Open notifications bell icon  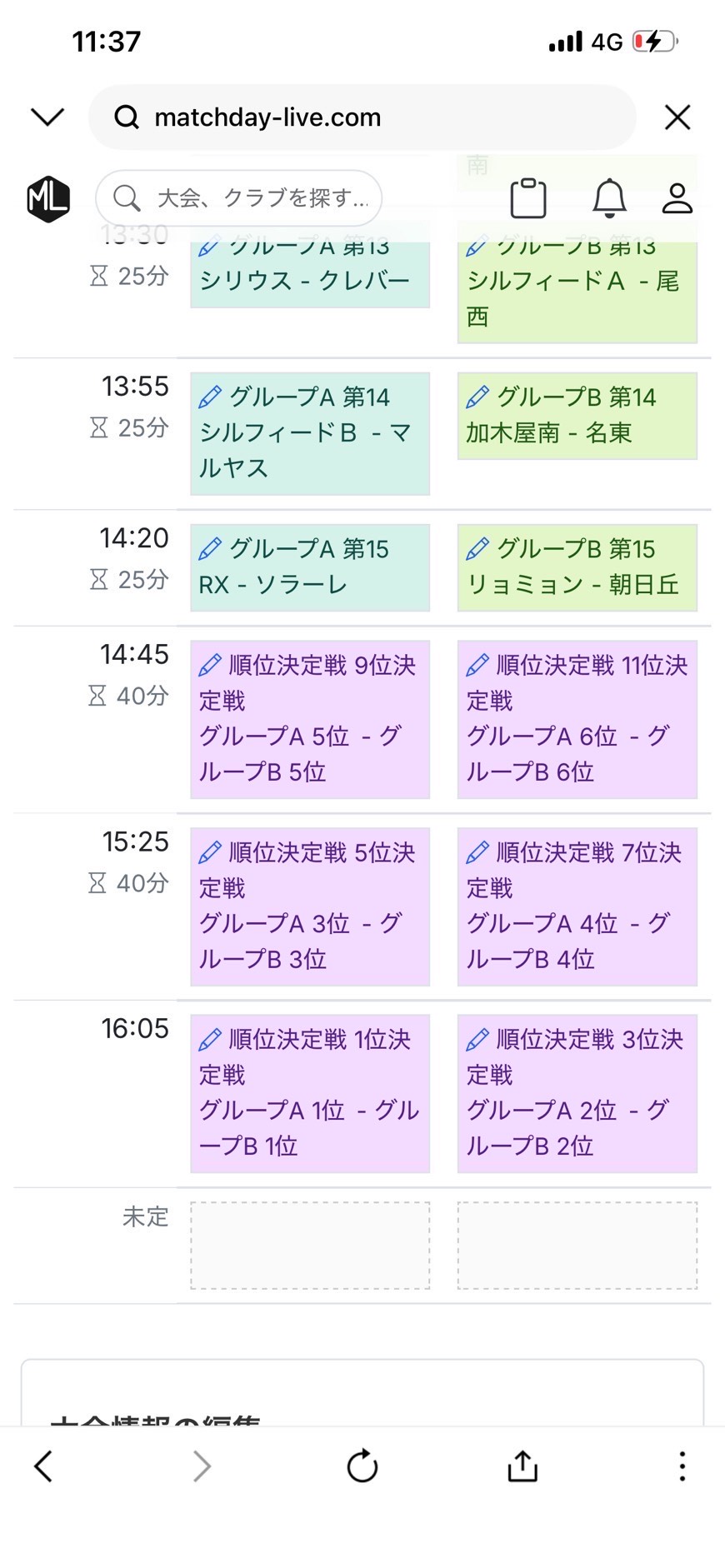click(x=609, y=198)
